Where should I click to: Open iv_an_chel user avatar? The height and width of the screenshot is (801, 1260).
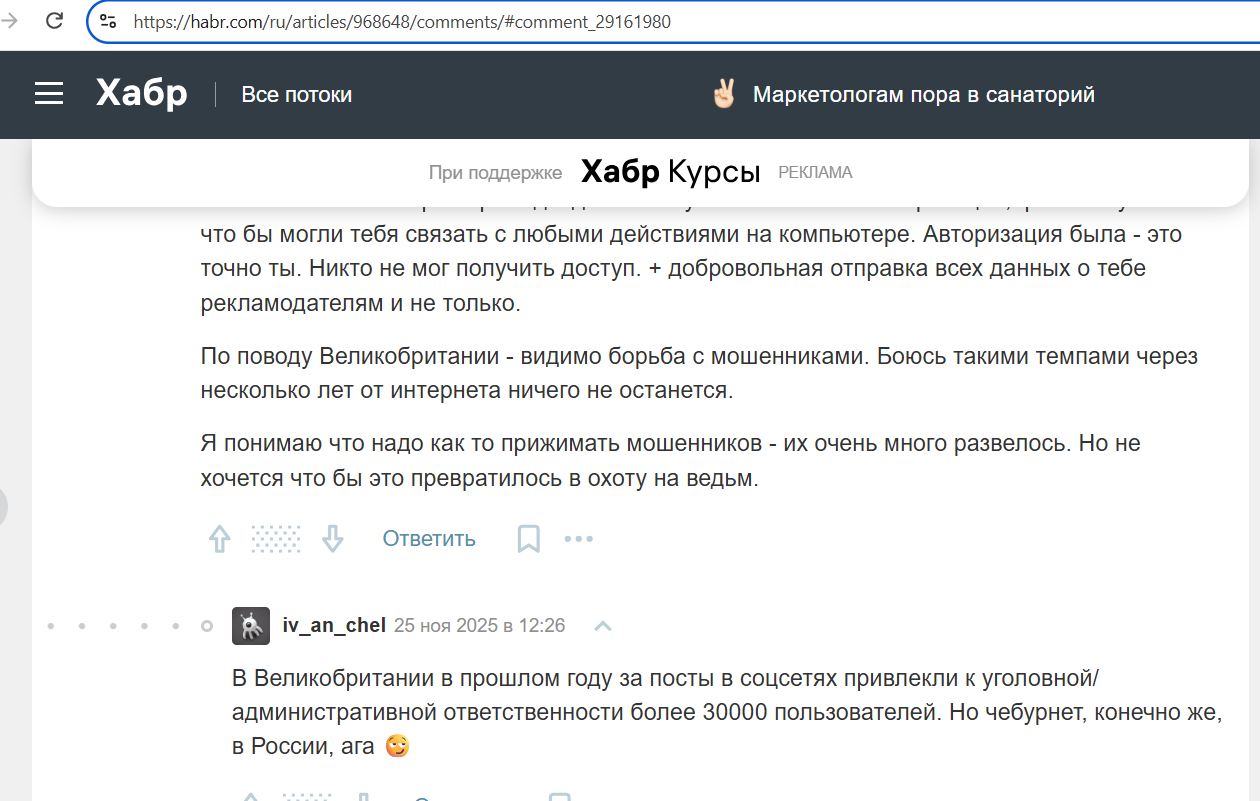pyautogui.click(x=251, y=626)
